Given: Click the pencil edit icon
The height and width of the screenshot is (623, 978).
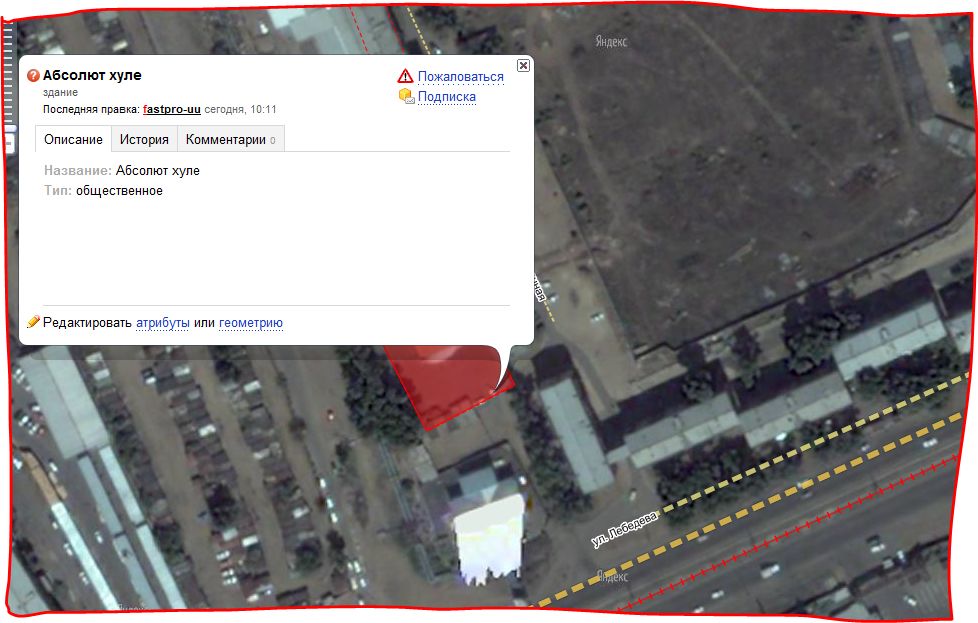Looking at the screenshot, I should [x=33, y=322].
